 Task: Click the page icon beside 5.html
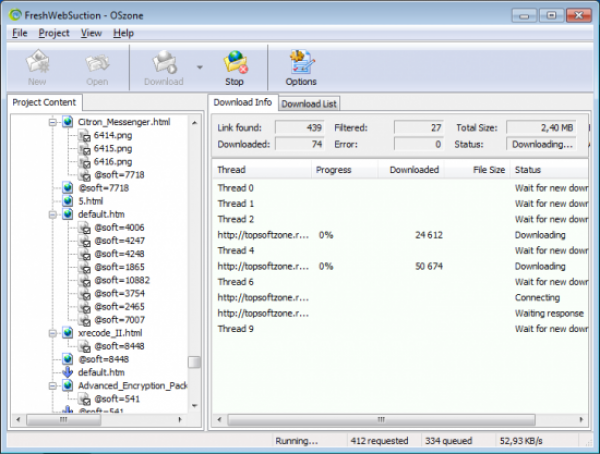point(67,201)
